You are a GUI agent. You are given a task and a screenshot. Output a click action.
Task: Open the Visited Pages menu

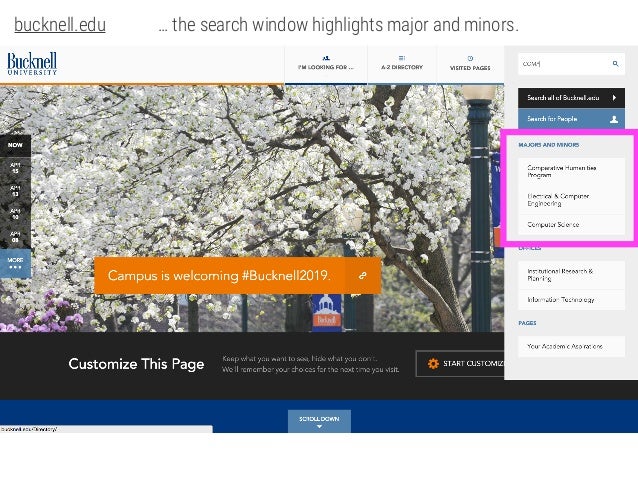pyautogui.click(x=470, y=64)
